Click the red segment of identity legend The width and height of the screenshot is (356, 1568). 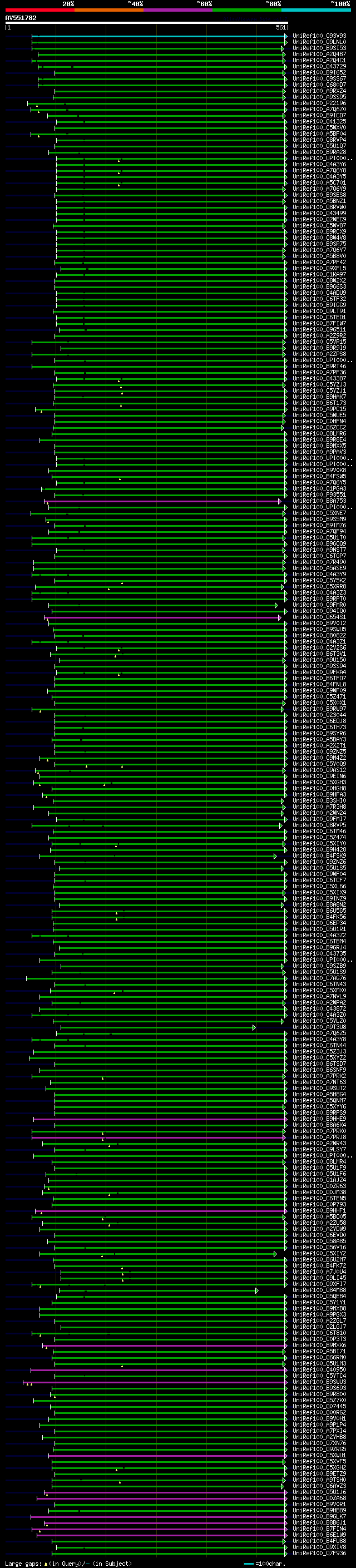coord(39,11)
